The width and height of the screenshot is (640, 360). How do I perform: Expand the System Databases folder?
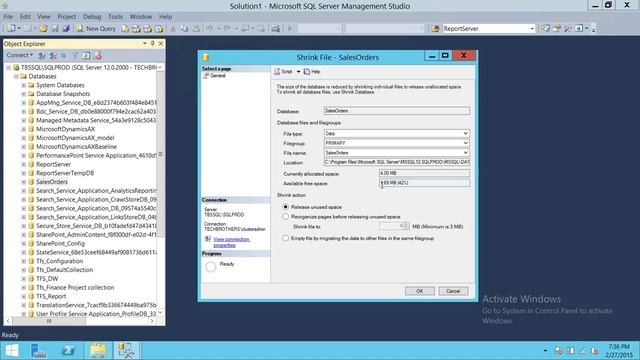pyautogui.click(x=24, y=85)
